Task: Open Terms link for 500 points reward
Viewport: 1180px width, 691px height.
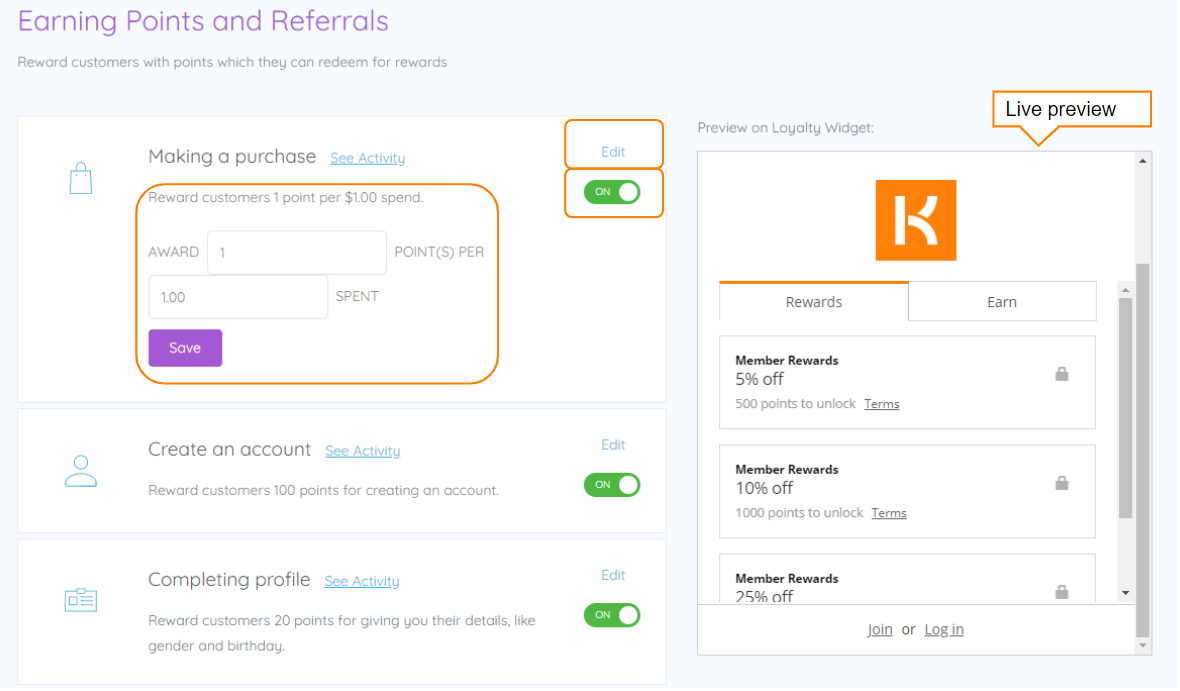Action: pyautogui.click(x=881, y=404)
